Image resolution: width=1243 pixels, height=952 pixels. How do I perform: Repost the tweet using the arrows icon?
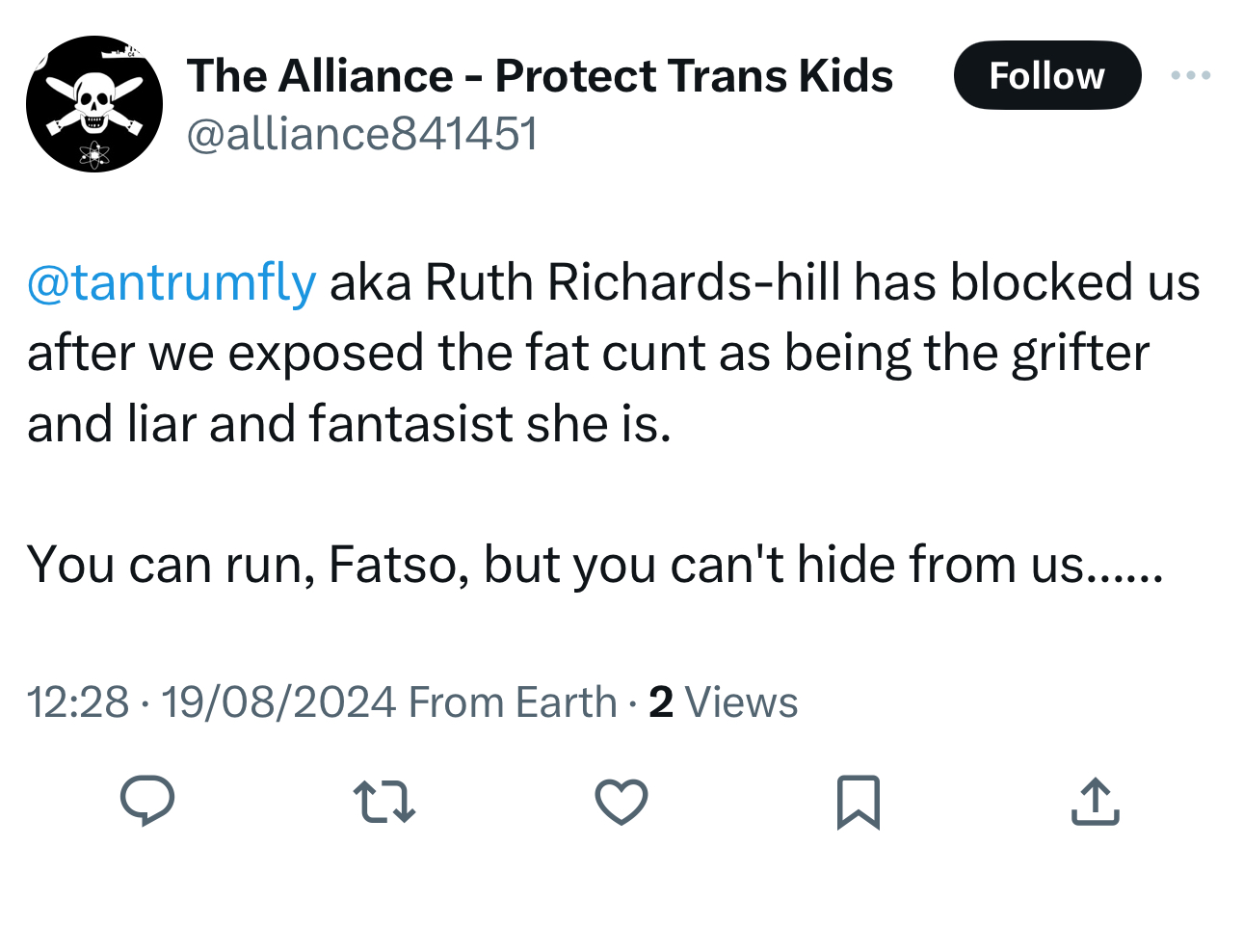(x=383, y=802)
